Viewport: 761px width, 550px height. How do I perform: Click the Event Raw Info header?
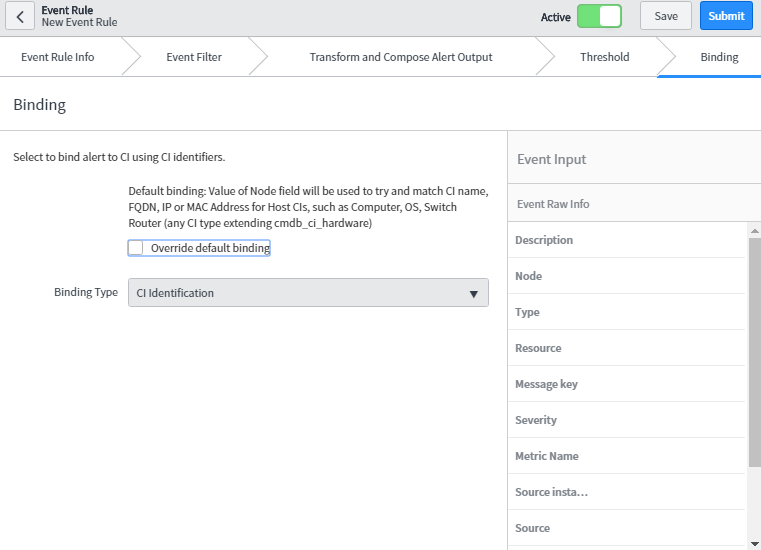(553, 204)
